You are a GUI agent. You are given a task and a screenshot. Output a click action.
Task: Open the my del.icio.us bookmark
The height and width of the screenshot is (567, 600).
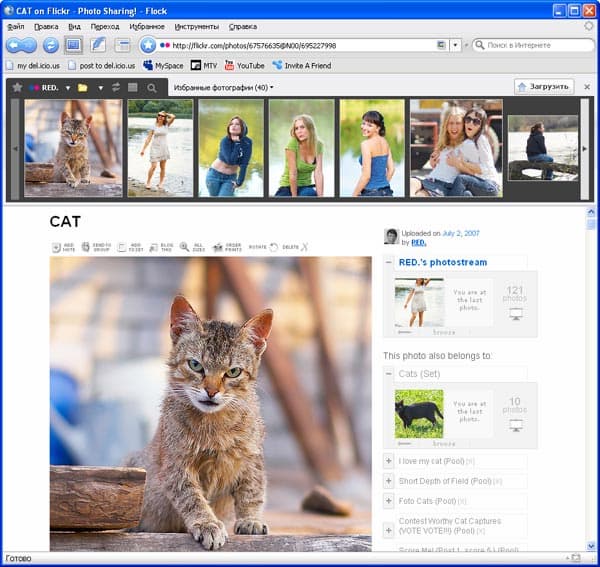click(x=33, y=65)
